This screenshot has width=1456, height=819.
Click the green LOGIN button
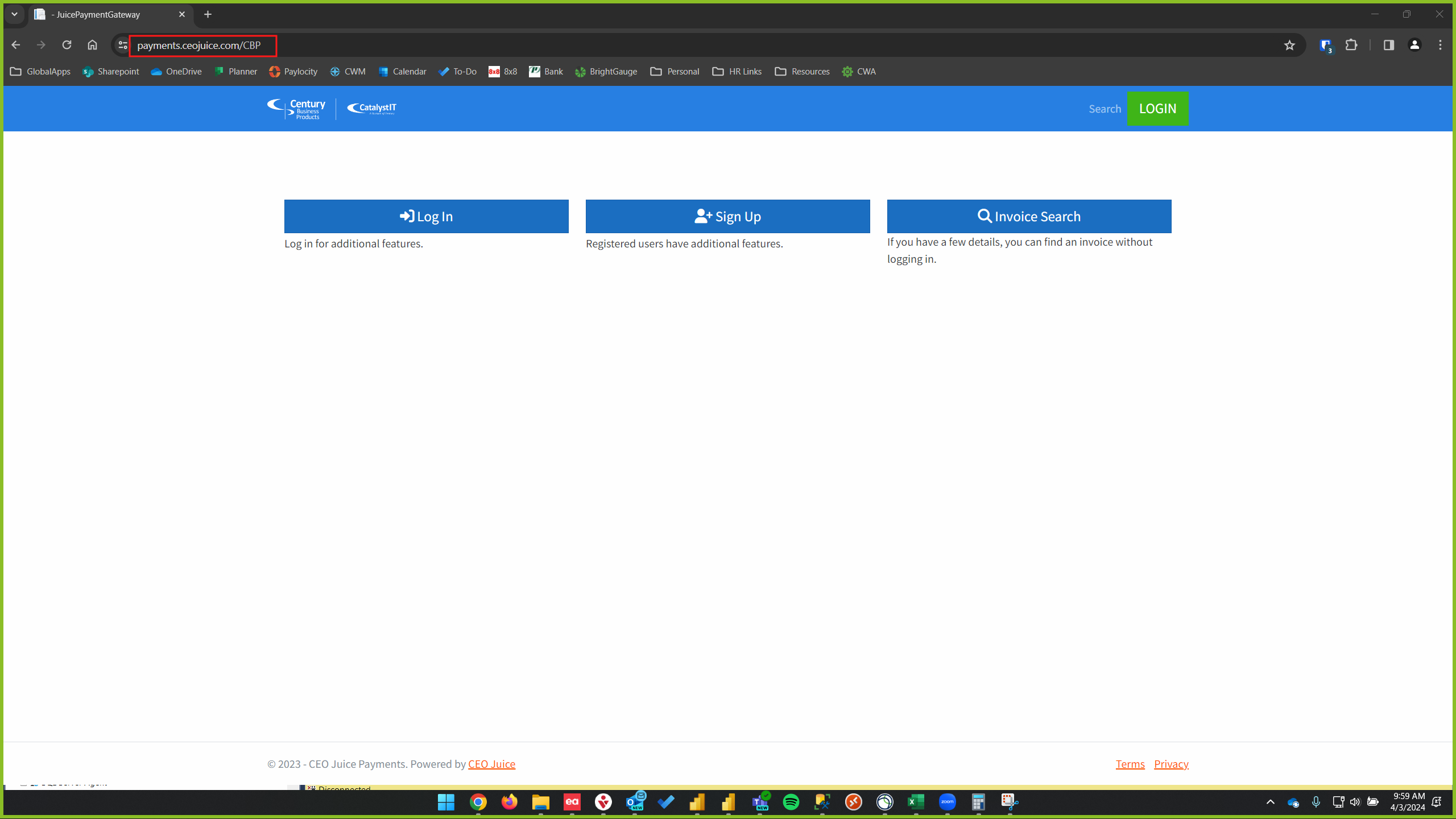click(x=1157, y=109)
